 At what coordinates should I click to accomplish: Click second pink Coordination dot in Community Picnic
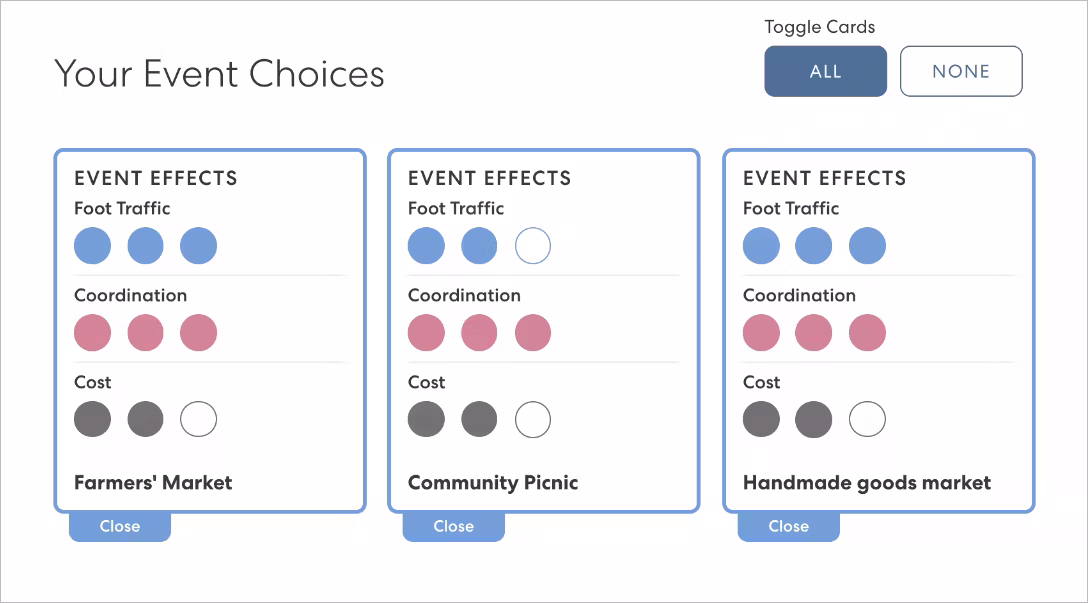479,333
